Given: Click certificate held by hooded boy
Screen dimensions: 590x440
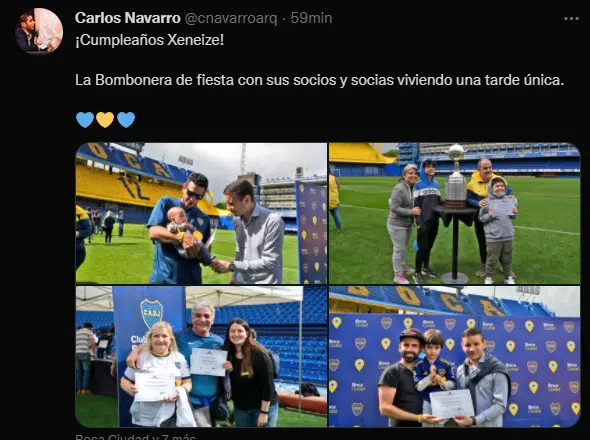Looking at the screenshot, I should tap(503, 207).
